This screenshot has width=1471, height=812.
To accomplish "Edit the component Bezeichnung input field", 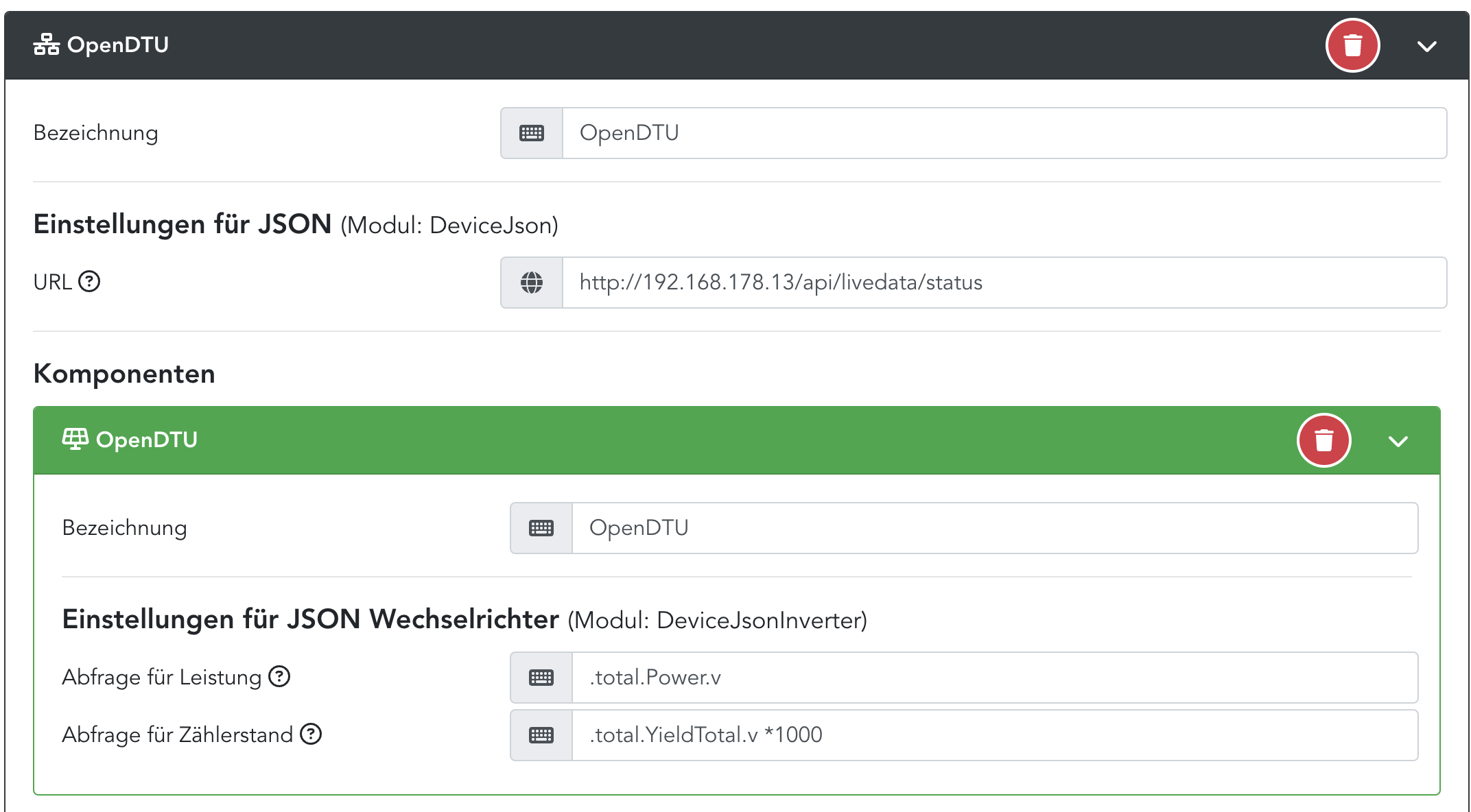I will click(994, 528).
